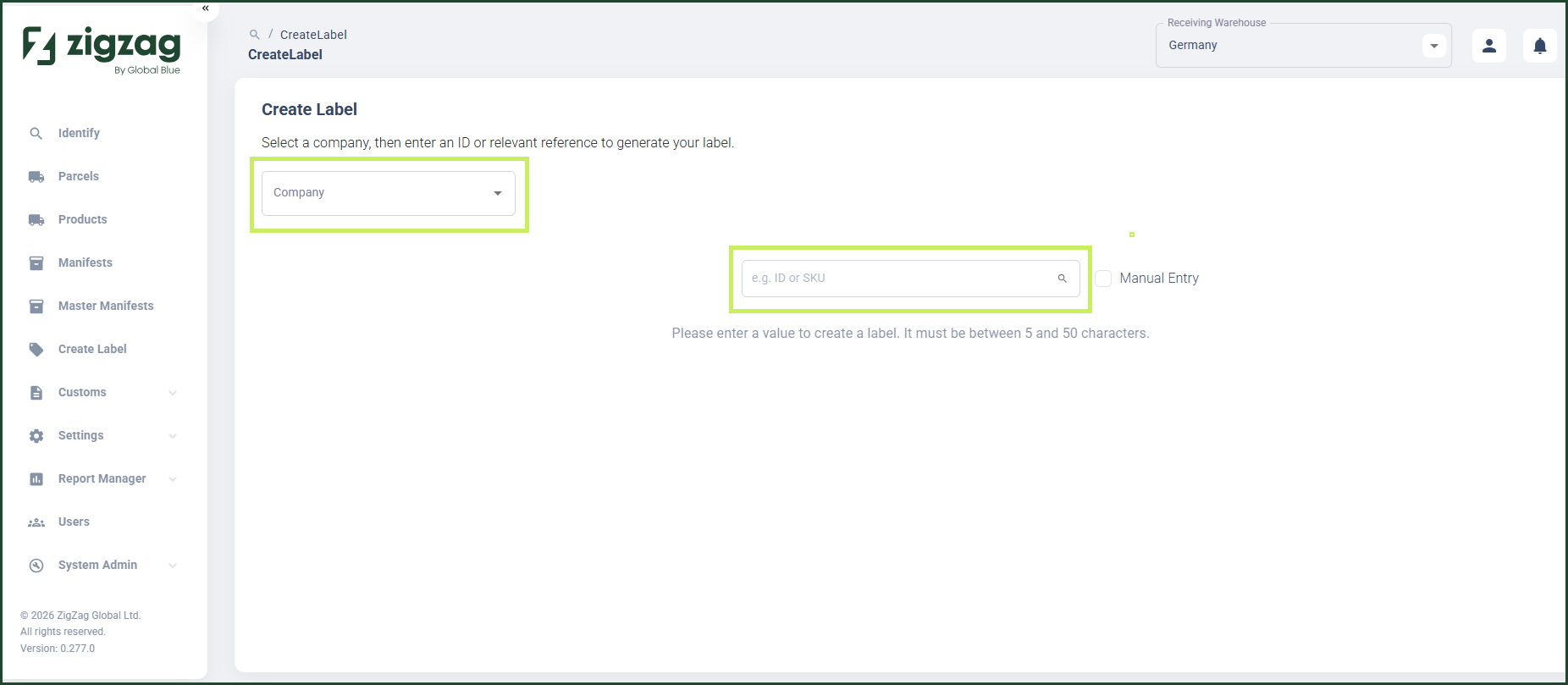1568x685 pixels.
Task: Focus the ID or SKU input field
Action: [910, 279]
